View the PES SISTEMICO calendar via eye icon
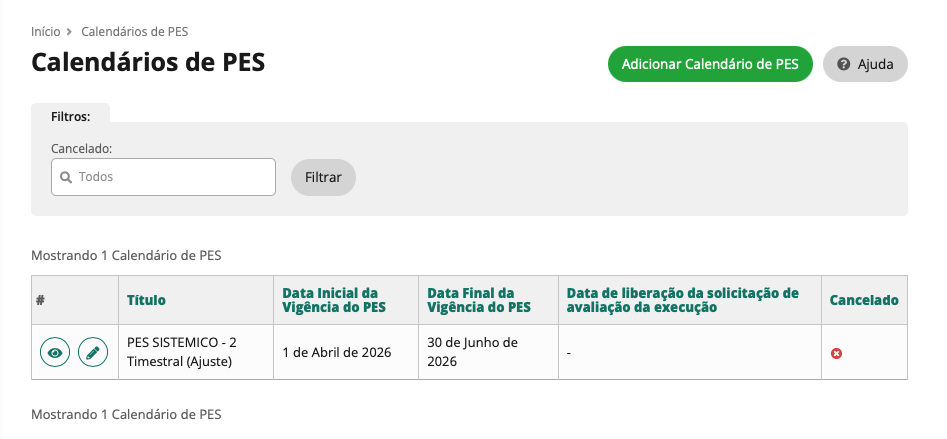Screen dimensions: 947x439 [x=55, y=353]
